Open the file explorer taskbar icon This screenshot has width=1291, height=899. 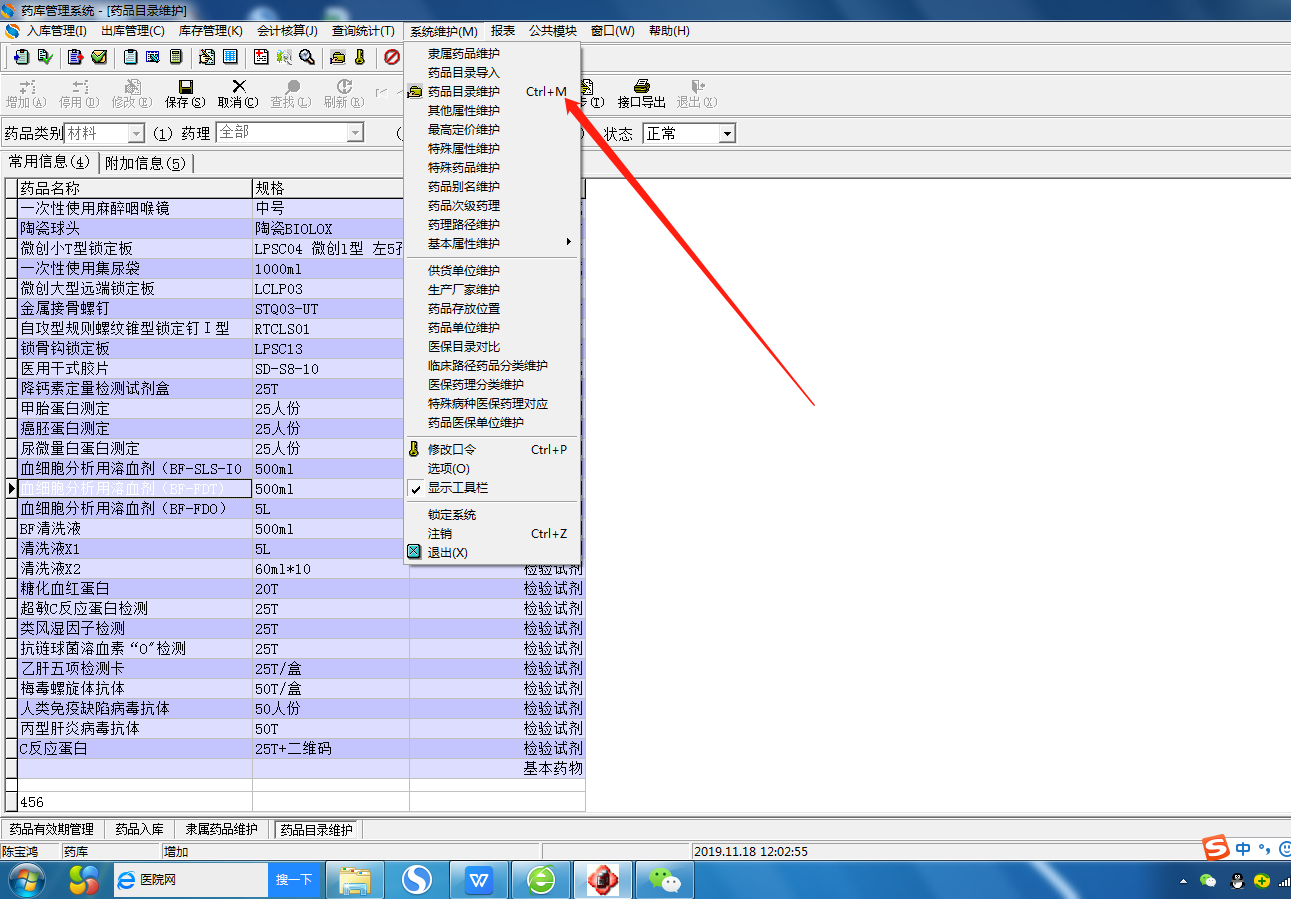tap(355, 879)
